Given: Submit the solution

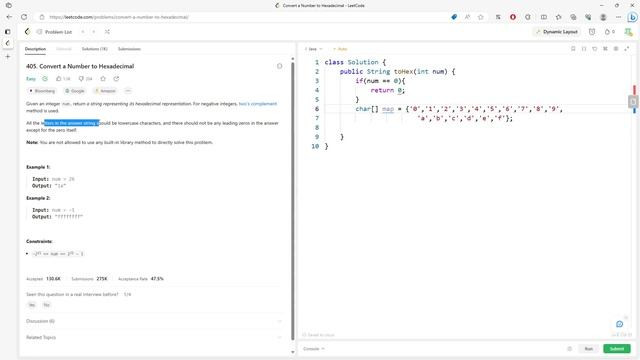Looking at the screenshot, I should 617,349.
